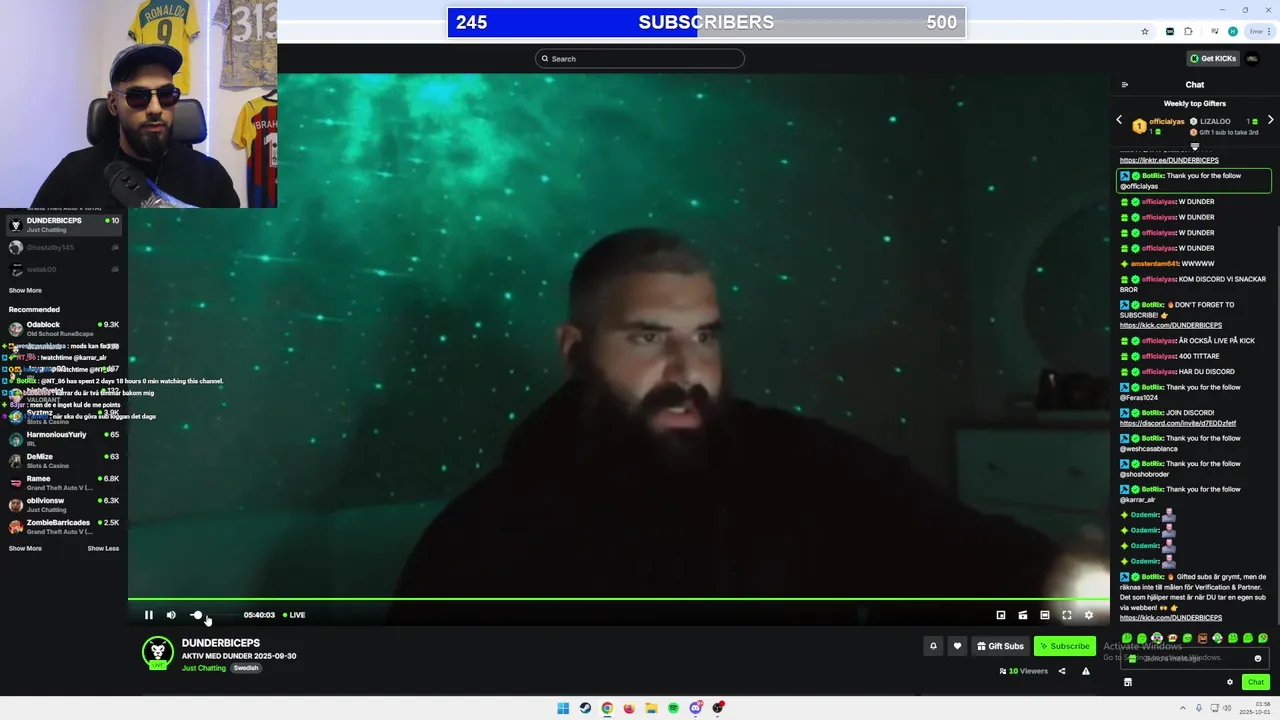The image size is (1280, 720).
Task: Click the Kick search field
Action: point(640,59)
